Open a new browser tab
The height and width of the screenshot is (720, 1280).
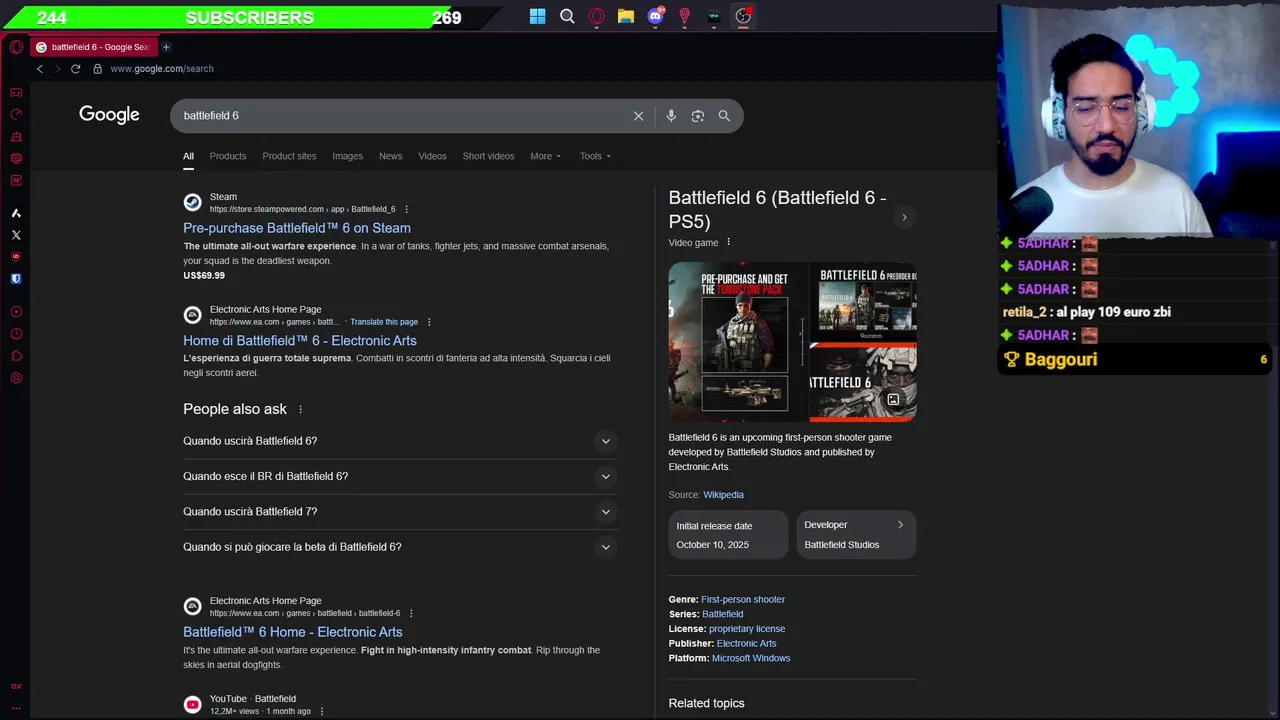point(166,47)
